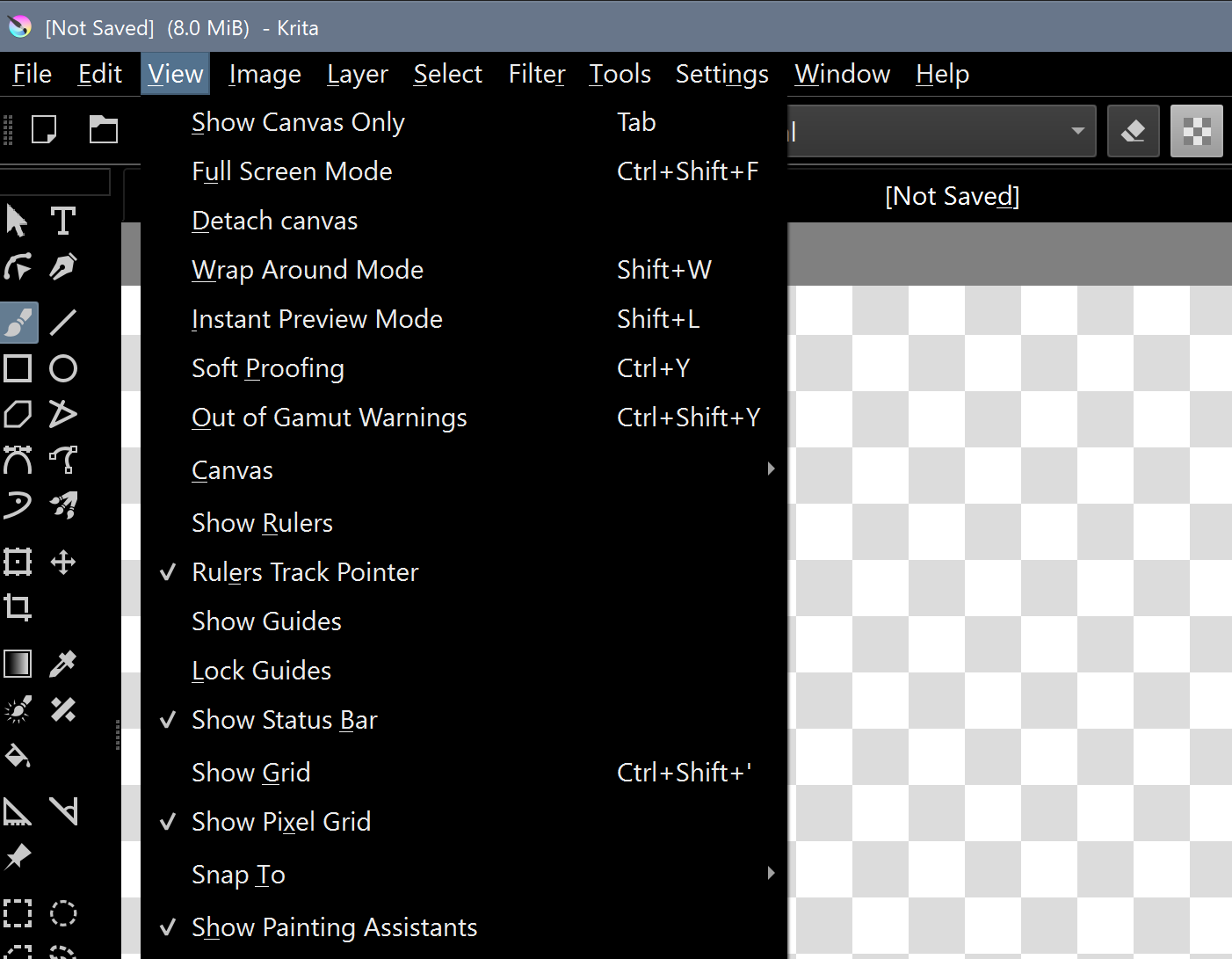Click Show Canvas Only
Screen dimensions: 1232x959
(x=298, y=122)
